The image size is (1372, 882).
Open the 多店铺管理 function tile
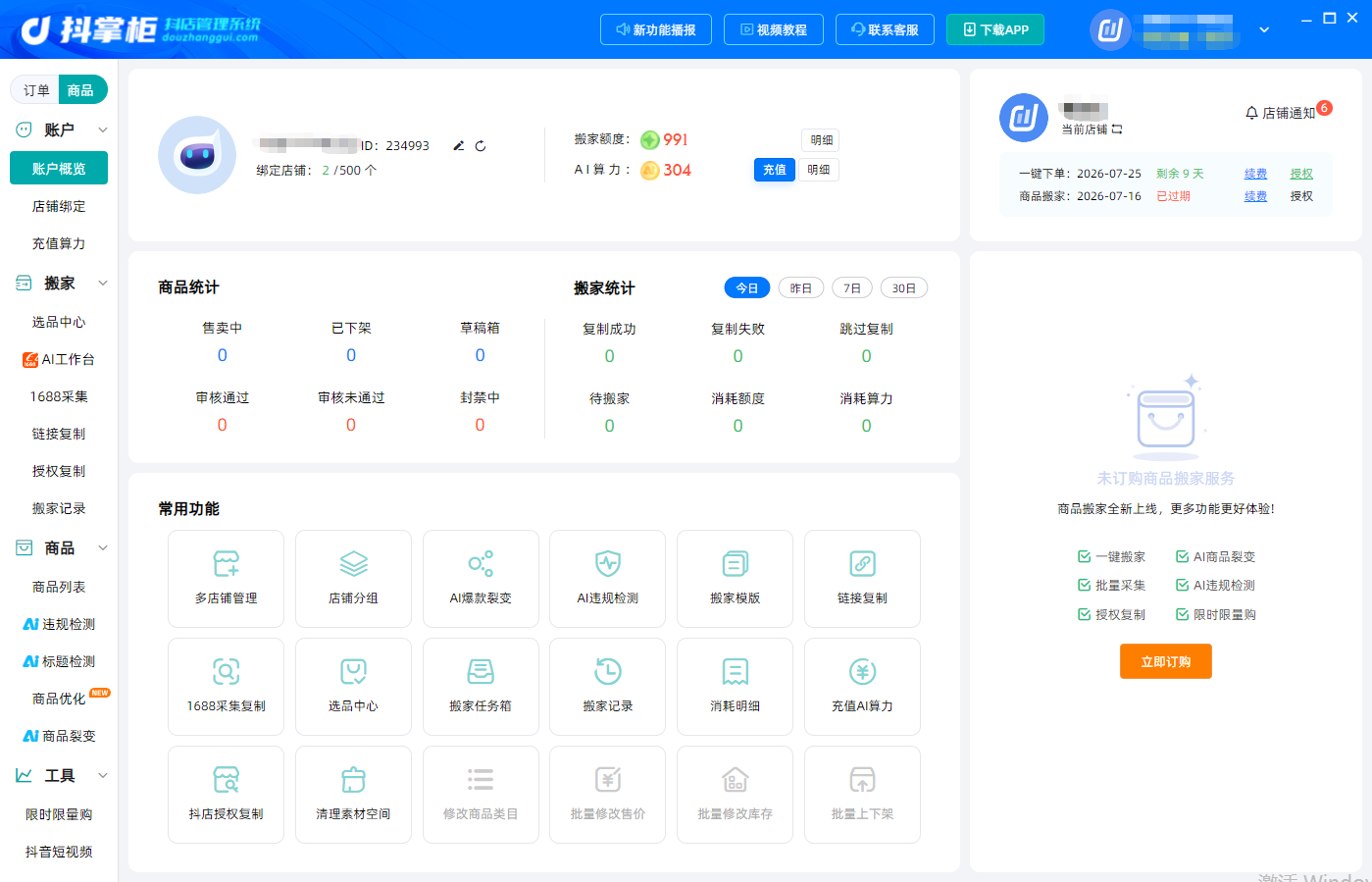point(226,579)
